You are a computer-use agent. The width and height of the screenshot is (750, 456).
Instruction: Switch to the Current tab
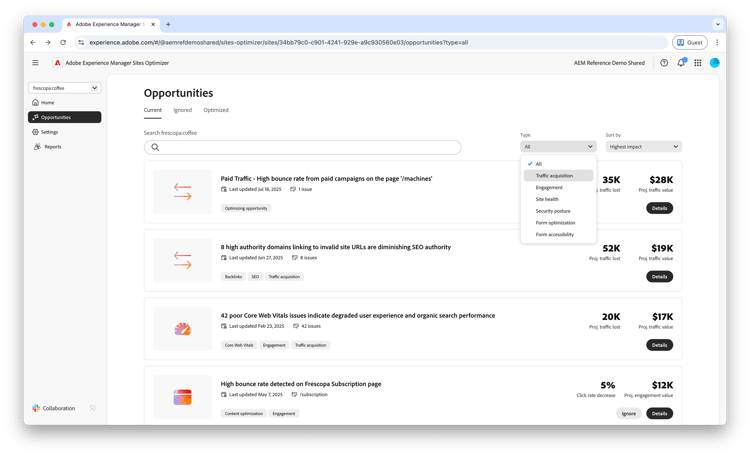pyautogui.click(x=153, y=110)
